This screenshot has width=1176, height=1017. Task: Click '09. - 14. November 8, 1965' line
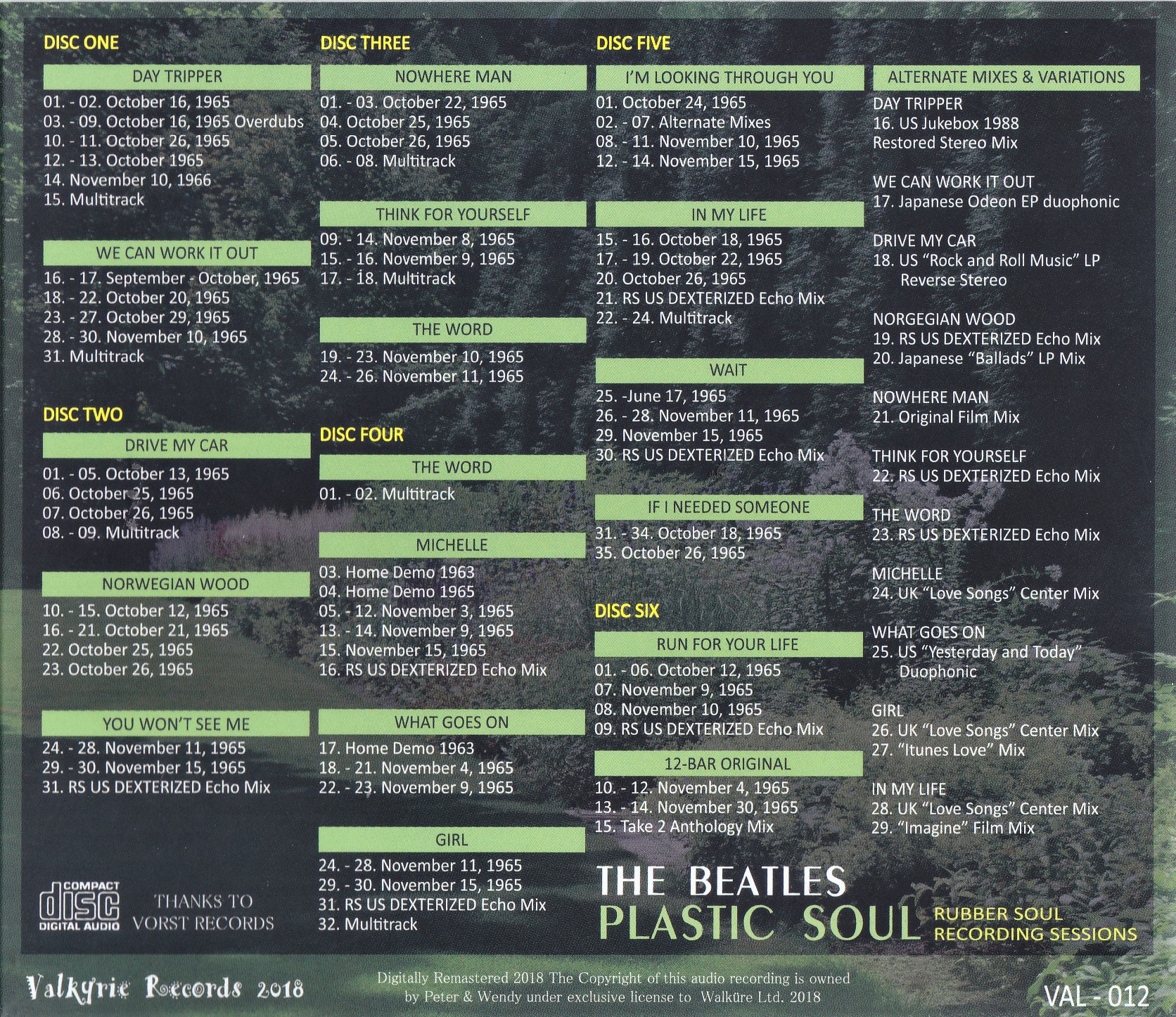point(418,240)
